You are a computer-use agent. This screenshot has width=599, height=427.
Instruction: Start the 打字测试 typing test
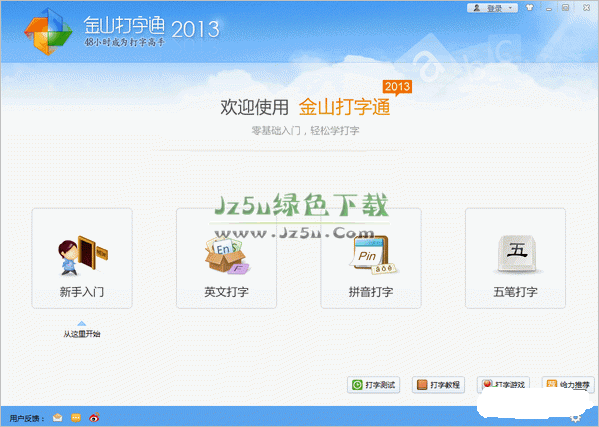pos(374,385)
